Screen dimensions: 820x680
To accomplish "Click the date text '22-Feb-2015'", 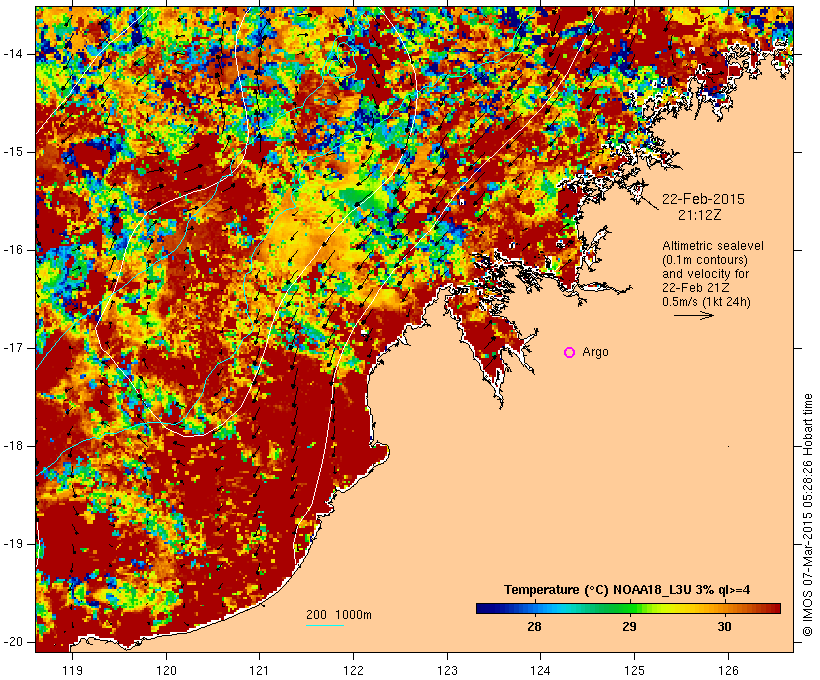I will 703,199.
